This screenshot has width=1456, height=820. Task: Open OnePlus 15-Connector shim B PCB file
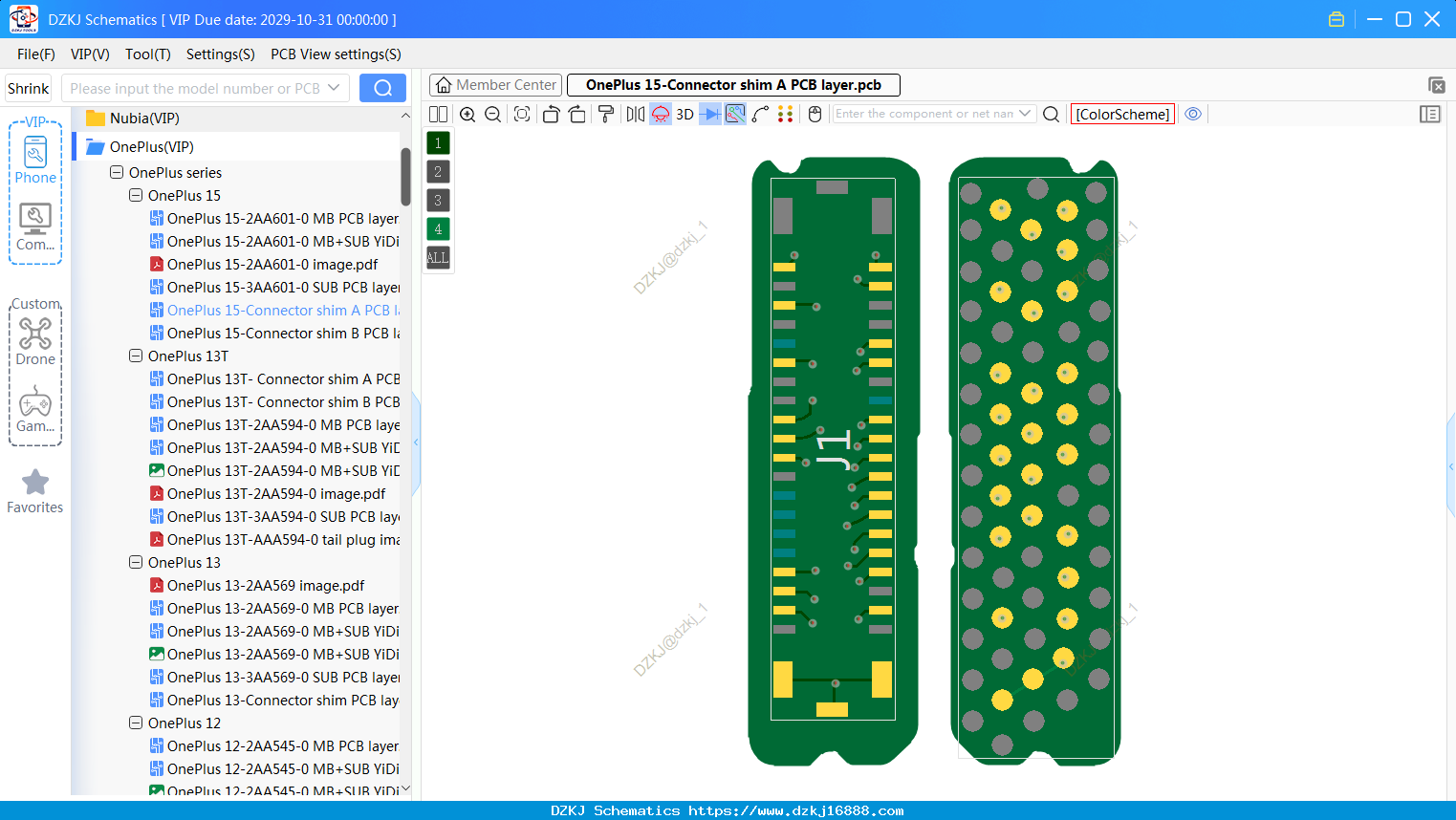click(x=275, y=334)
